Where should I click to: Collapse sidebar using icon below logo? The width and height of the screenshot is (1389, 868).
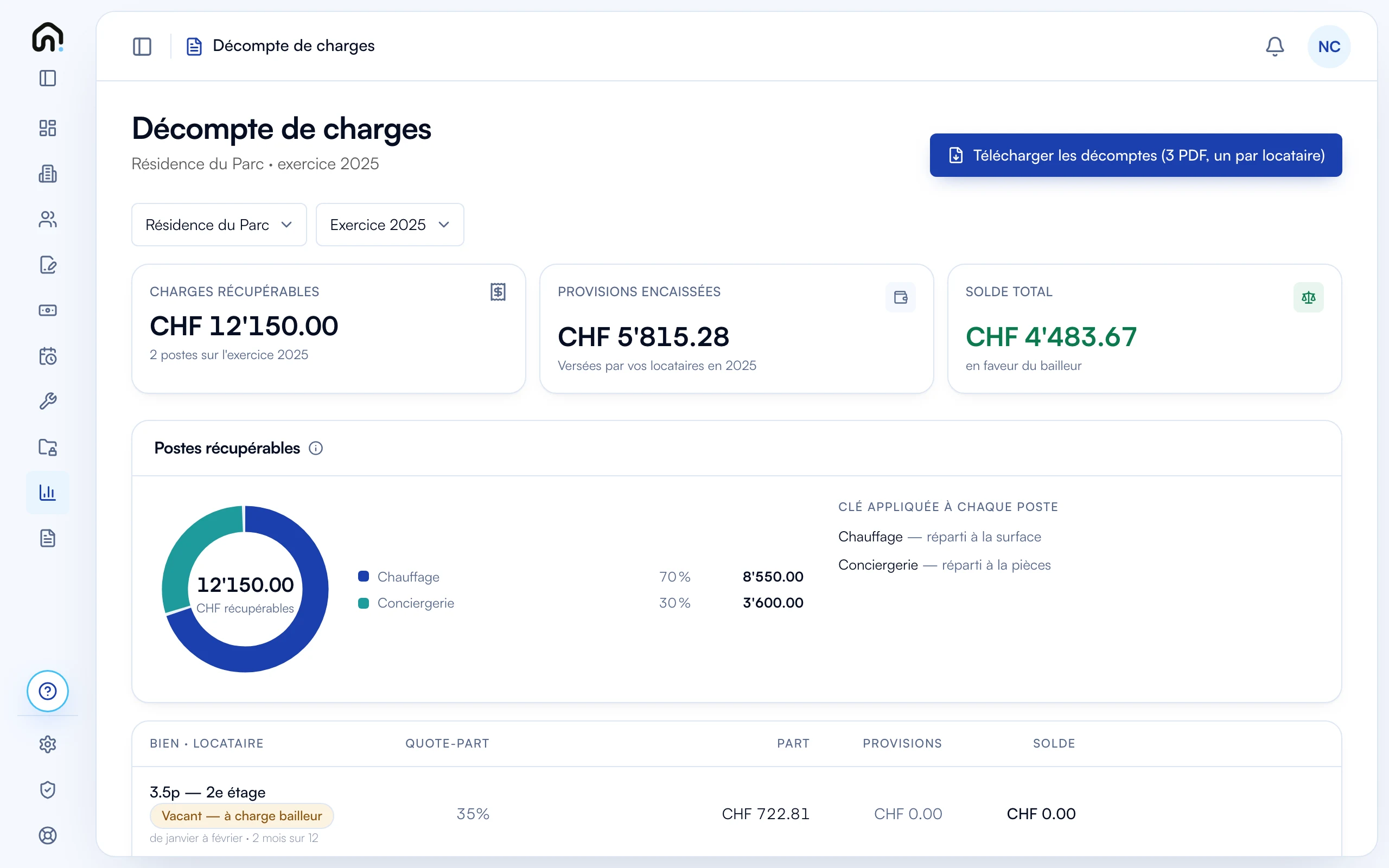(x=48, y=79)
